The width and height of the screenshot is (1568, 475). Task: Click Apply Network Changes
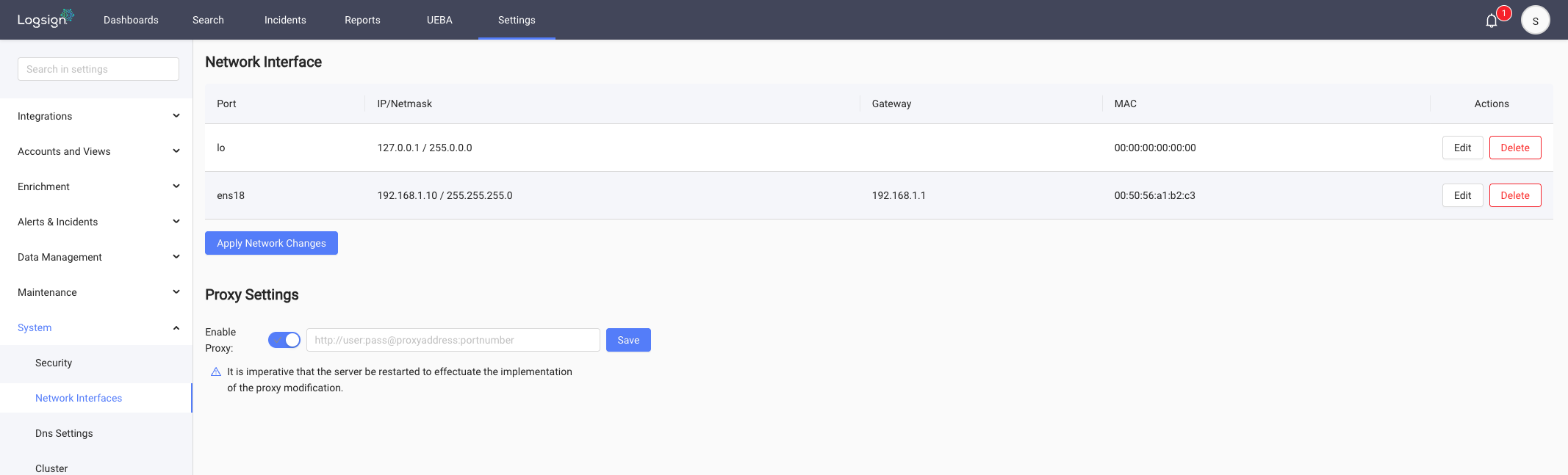[271, 243]
